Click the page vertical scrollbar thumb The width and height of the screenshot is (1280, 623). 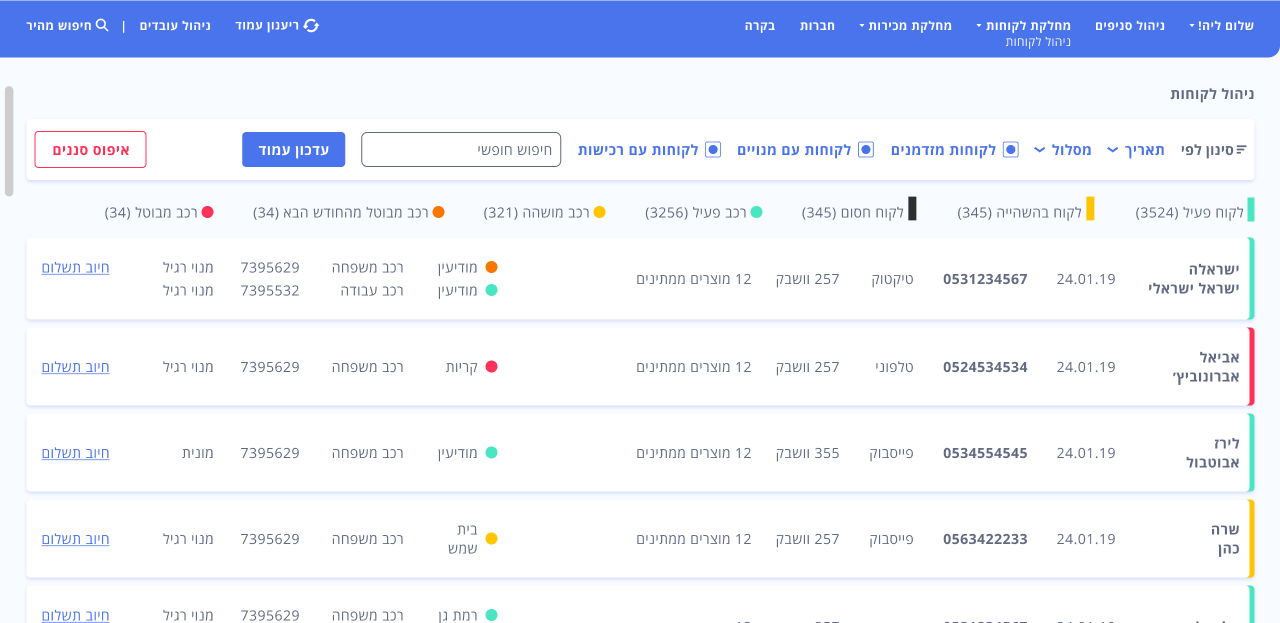(x=9, y=141)
